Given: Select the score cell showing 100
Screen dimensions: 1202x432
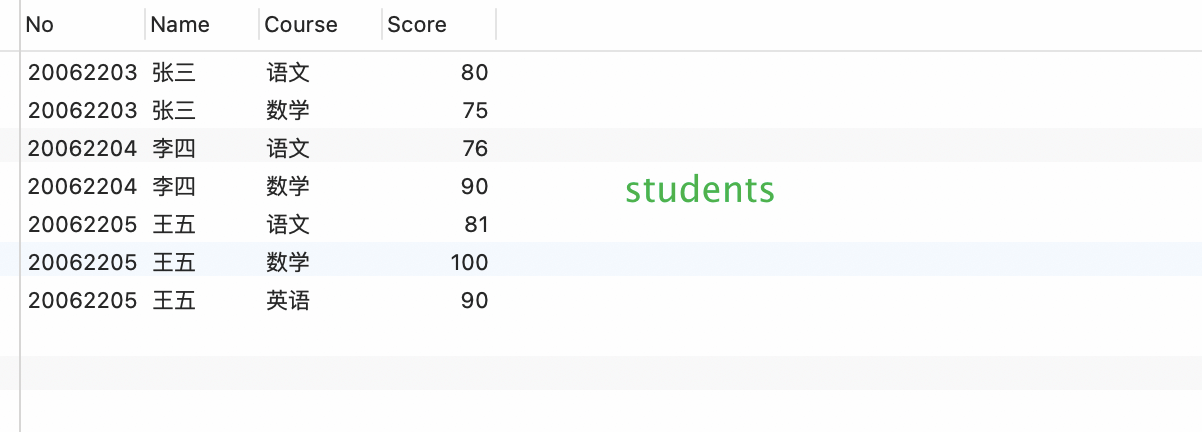Looking at the screenshot, I should pyautogui.click(x=469, y=262).
